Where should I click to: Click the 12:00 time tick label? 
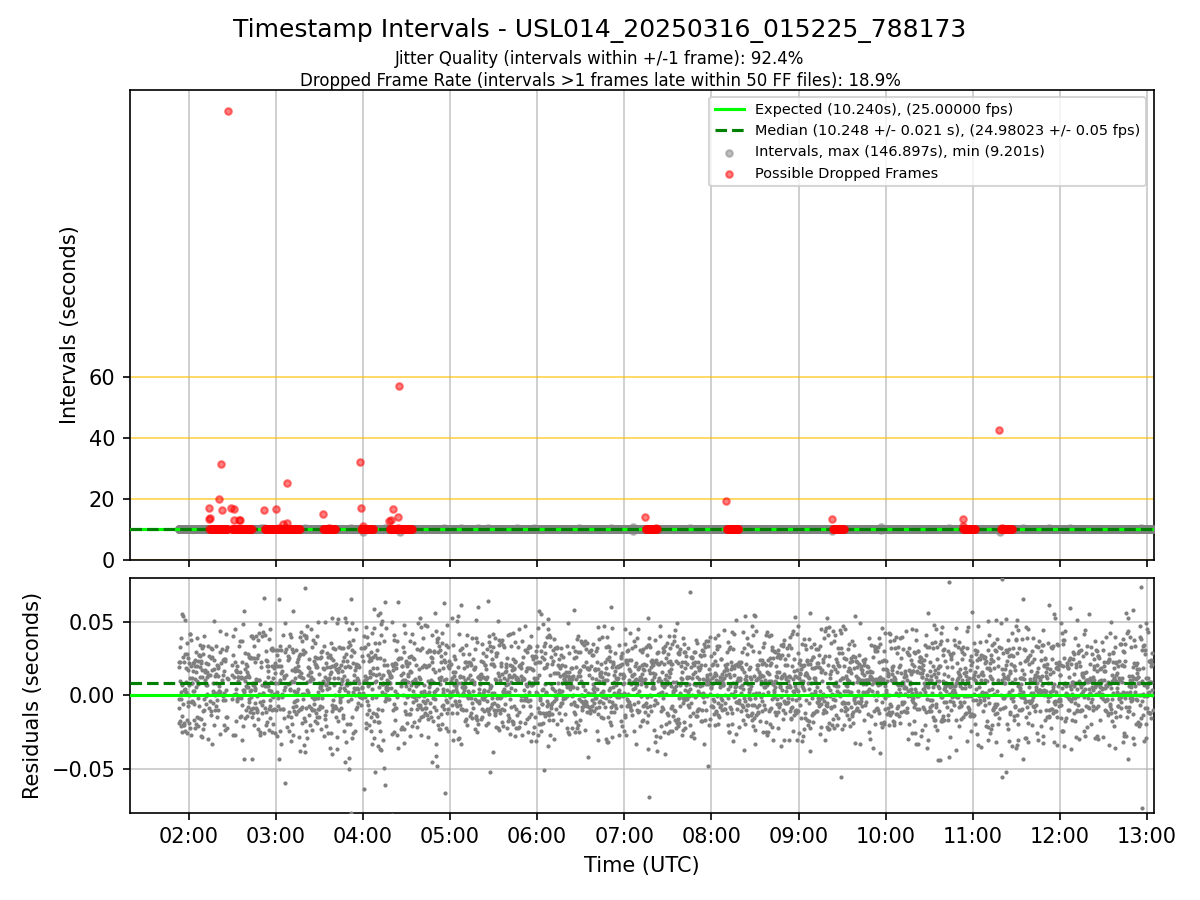pyautogui.click(x=1059, y=834)
